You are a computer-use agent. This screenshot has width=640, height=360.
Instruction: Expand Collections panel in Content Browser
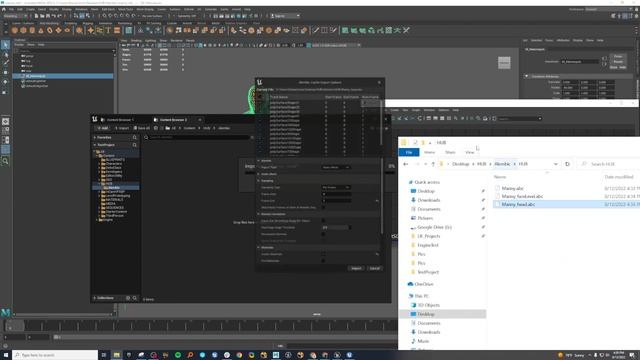(95, 298)
